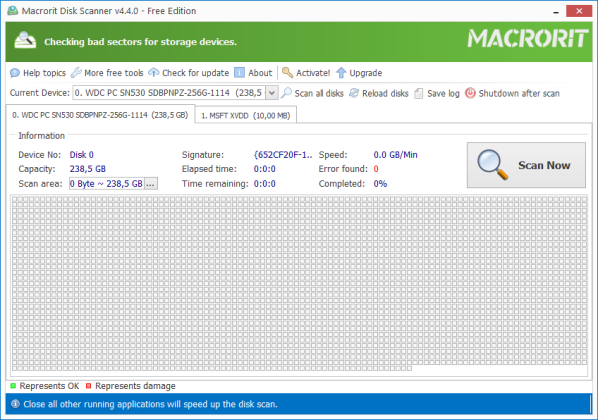
Task: Click the green Represents OK legend square
Action: (x=13, y=386)
